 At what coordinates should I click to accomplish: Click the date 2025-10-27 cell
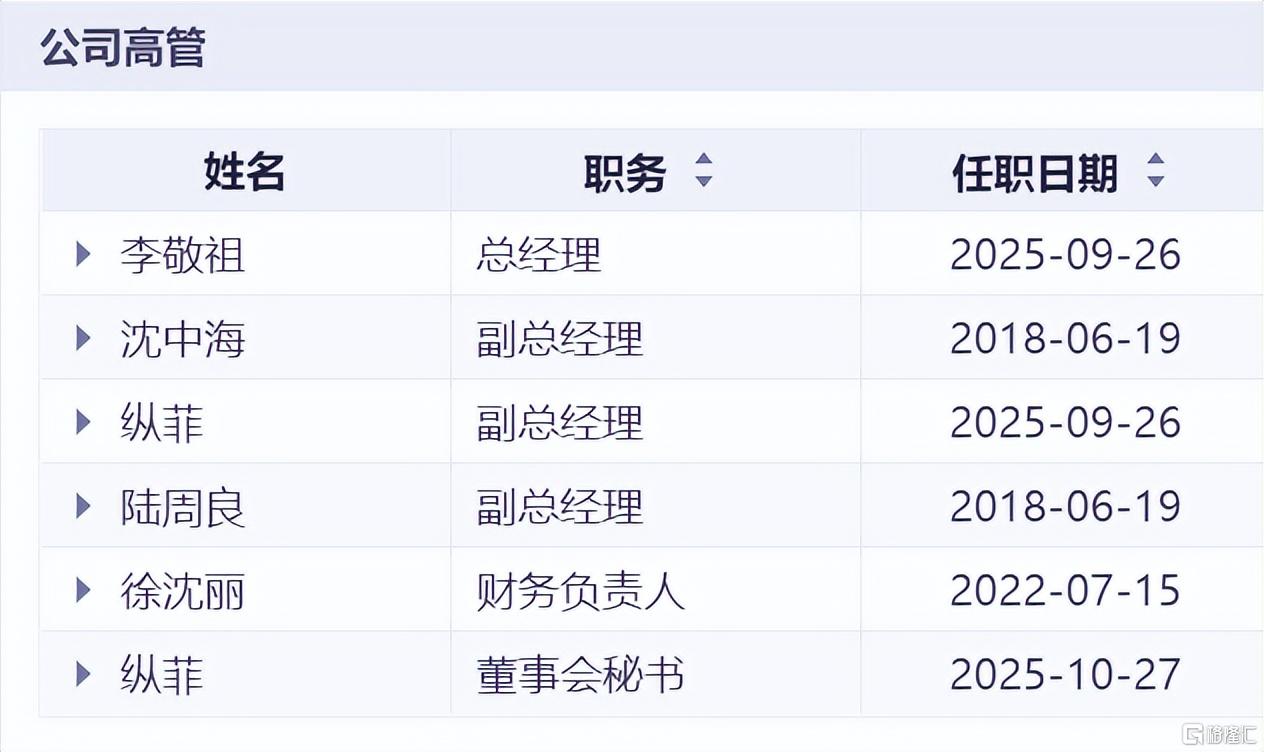[1066, 674]
